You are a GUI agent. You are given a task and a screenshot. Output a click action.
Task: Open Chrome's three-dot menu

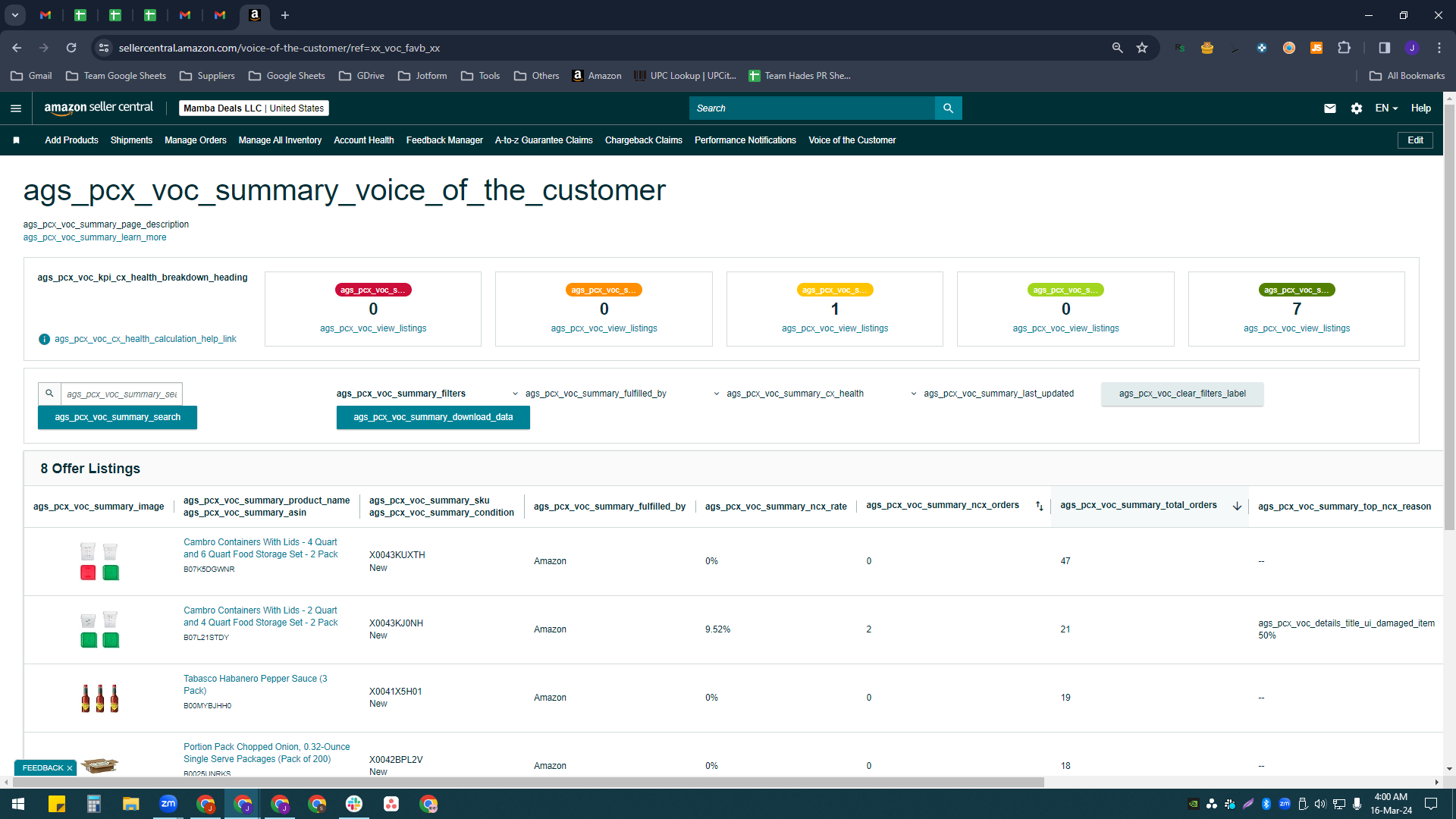(x=1439, y=48)
